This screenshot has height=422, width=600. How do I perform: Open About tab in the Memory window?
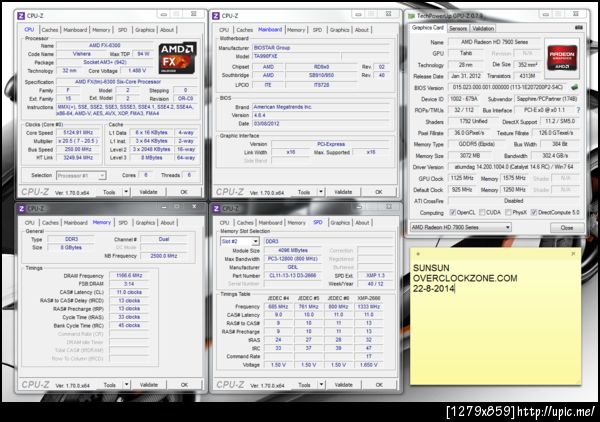click(167, 223)
